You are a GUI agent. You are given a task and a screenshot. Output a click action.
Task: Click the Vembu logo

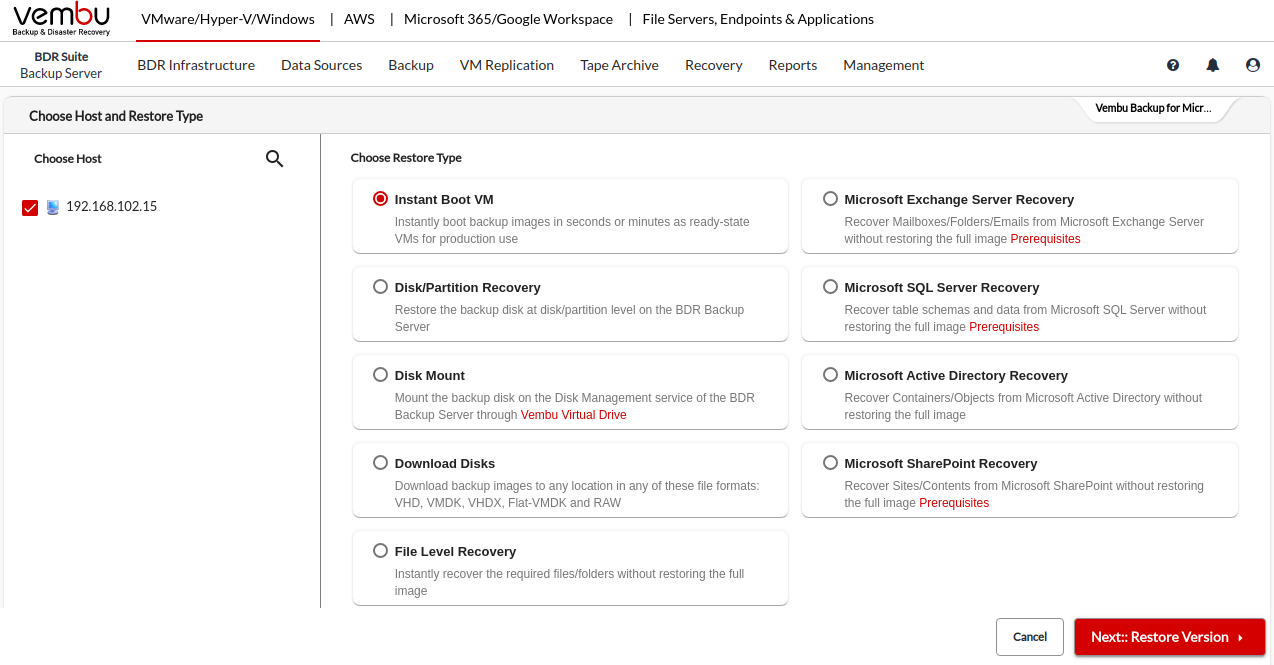(61, 19)
